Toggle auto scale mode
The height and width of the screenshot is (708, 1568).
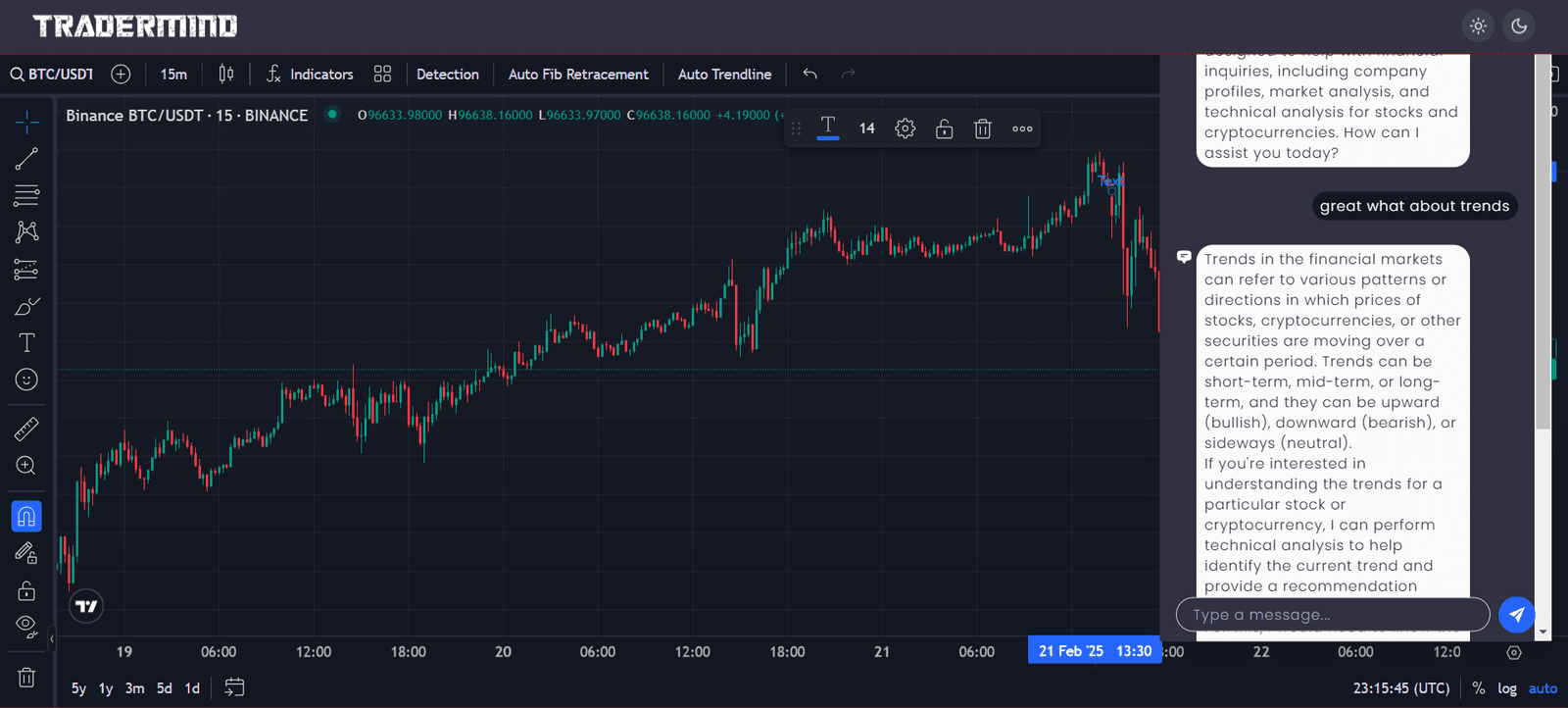pyautogui.click(x=1543, y=688)
